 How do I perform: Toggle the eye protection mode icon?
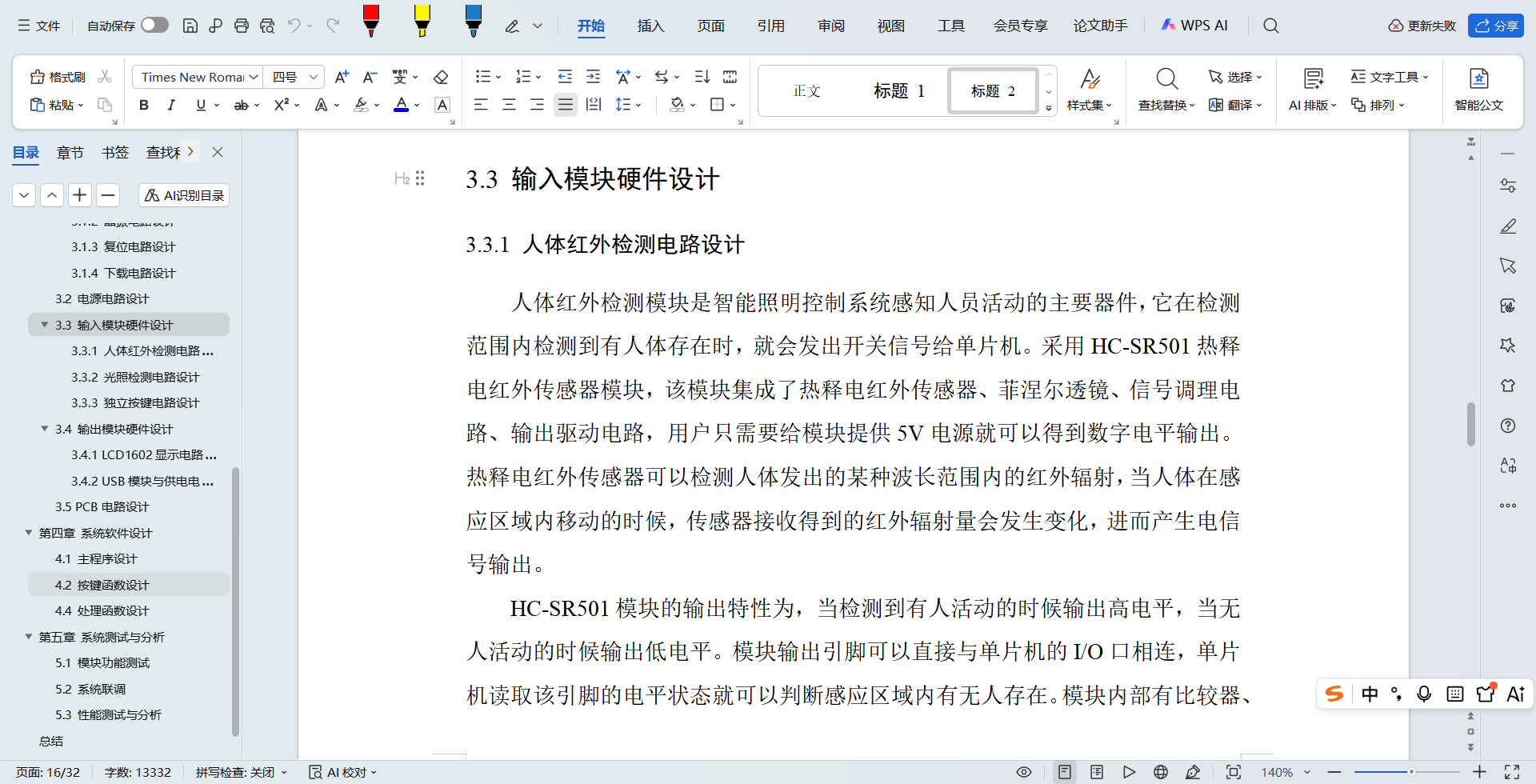1024,772
